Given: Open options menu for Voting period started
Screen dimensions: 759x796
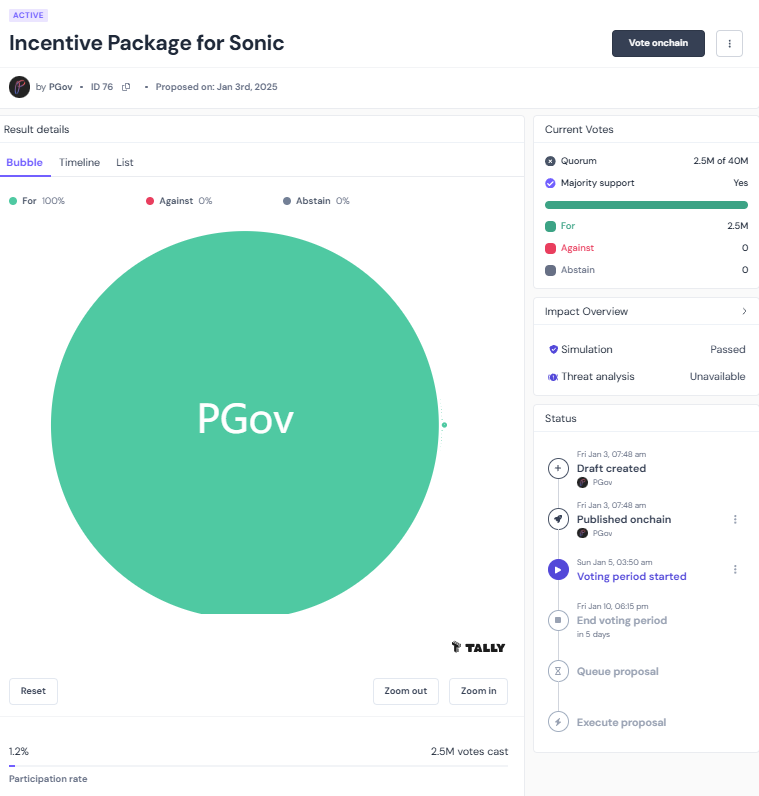Looking at the screenshot, I should [x=735, y=570].
